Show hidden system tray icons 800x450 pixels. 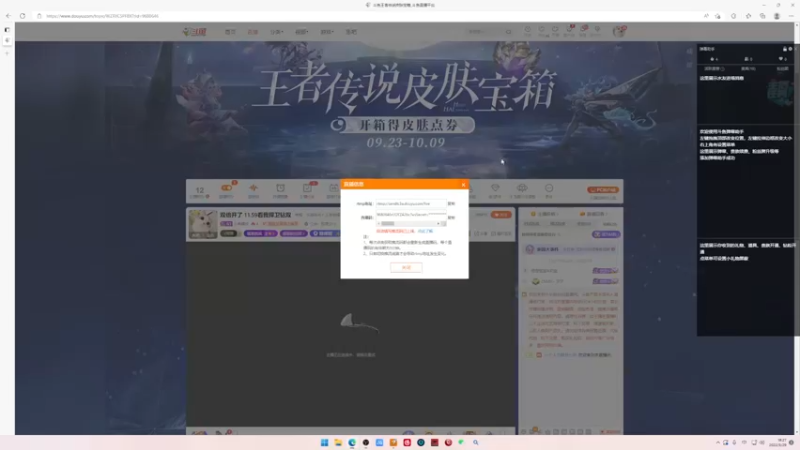coord(718,442)
